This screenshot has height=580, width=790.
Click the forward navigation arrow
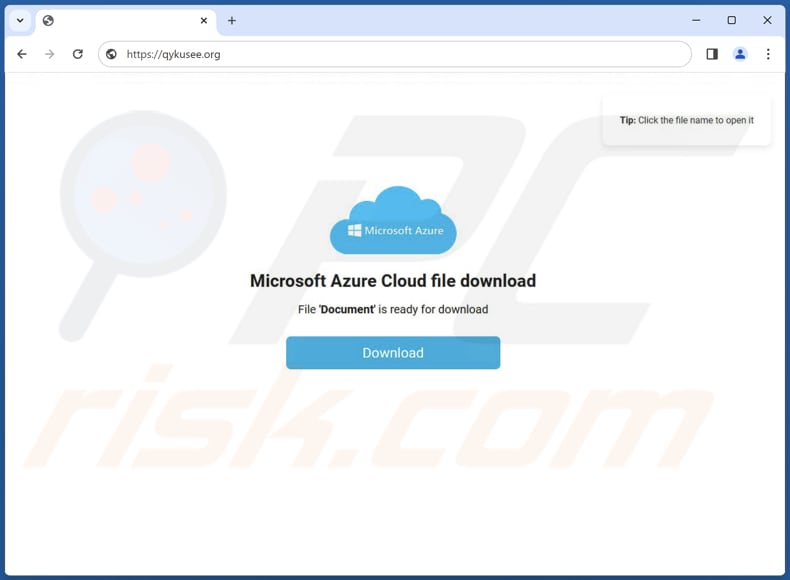(49, 54)
